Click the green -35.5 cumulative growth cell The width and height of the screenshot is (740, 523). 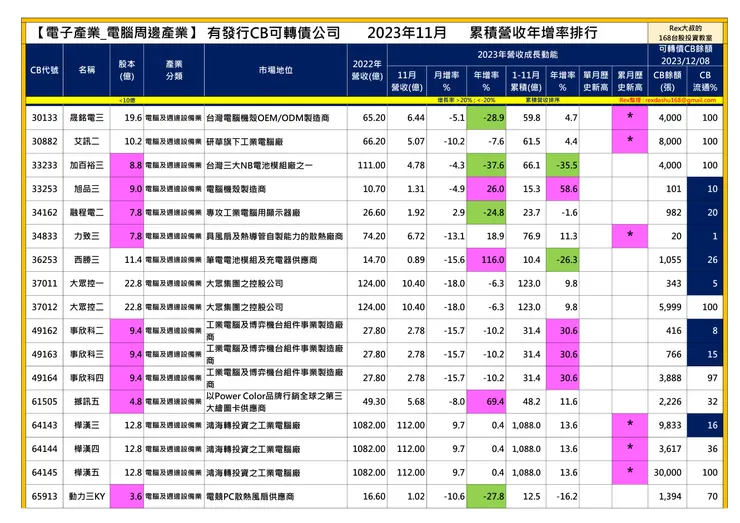(563, 165)
